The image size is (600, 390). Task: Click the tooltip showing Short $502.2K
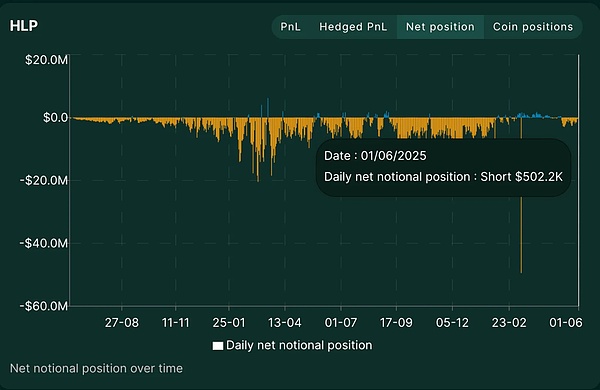pyautogui.click(x=443, y=168)
